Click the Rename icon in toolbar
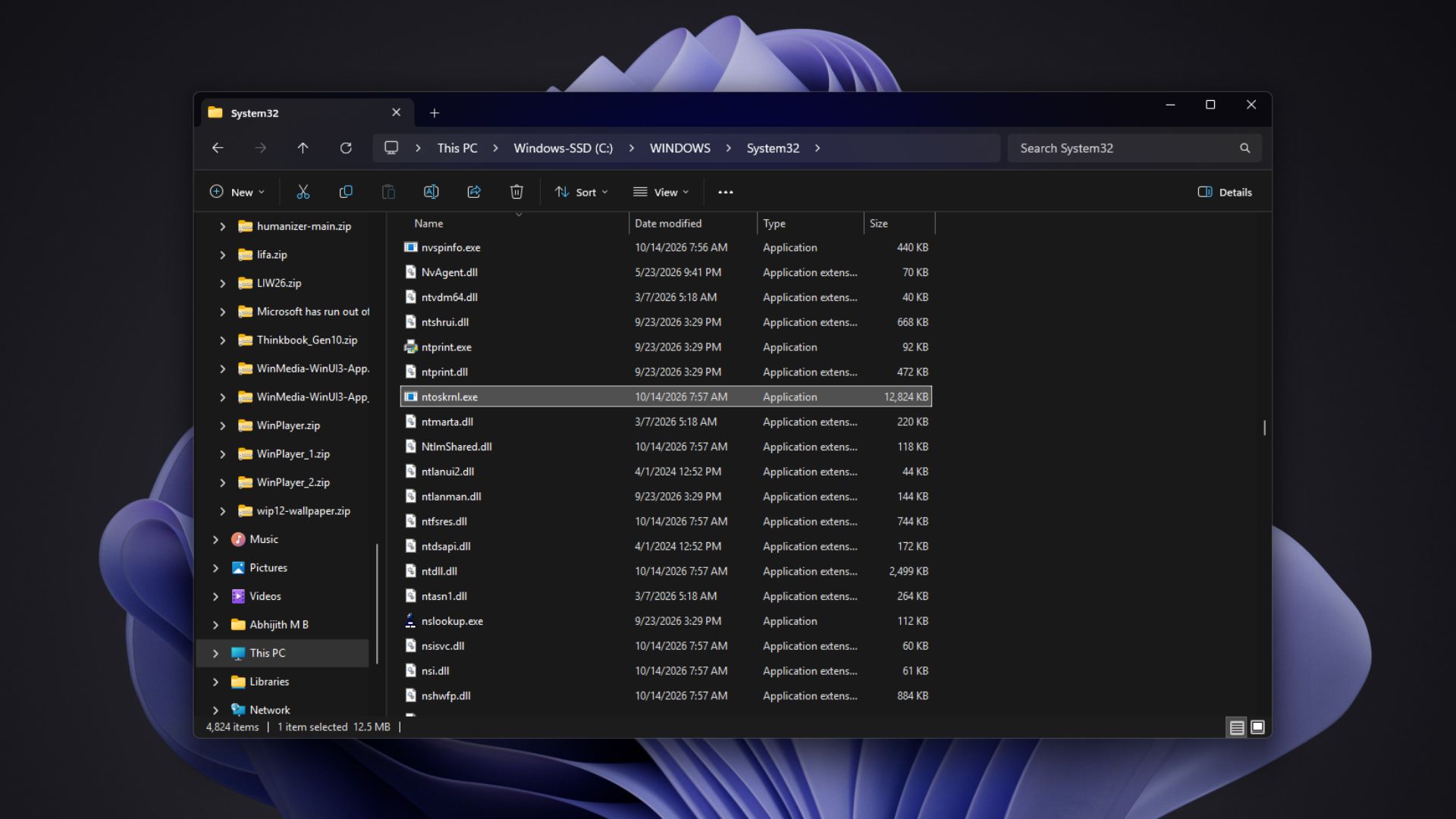This screenshot has height=819, width=1456. (x=431, y=192)
